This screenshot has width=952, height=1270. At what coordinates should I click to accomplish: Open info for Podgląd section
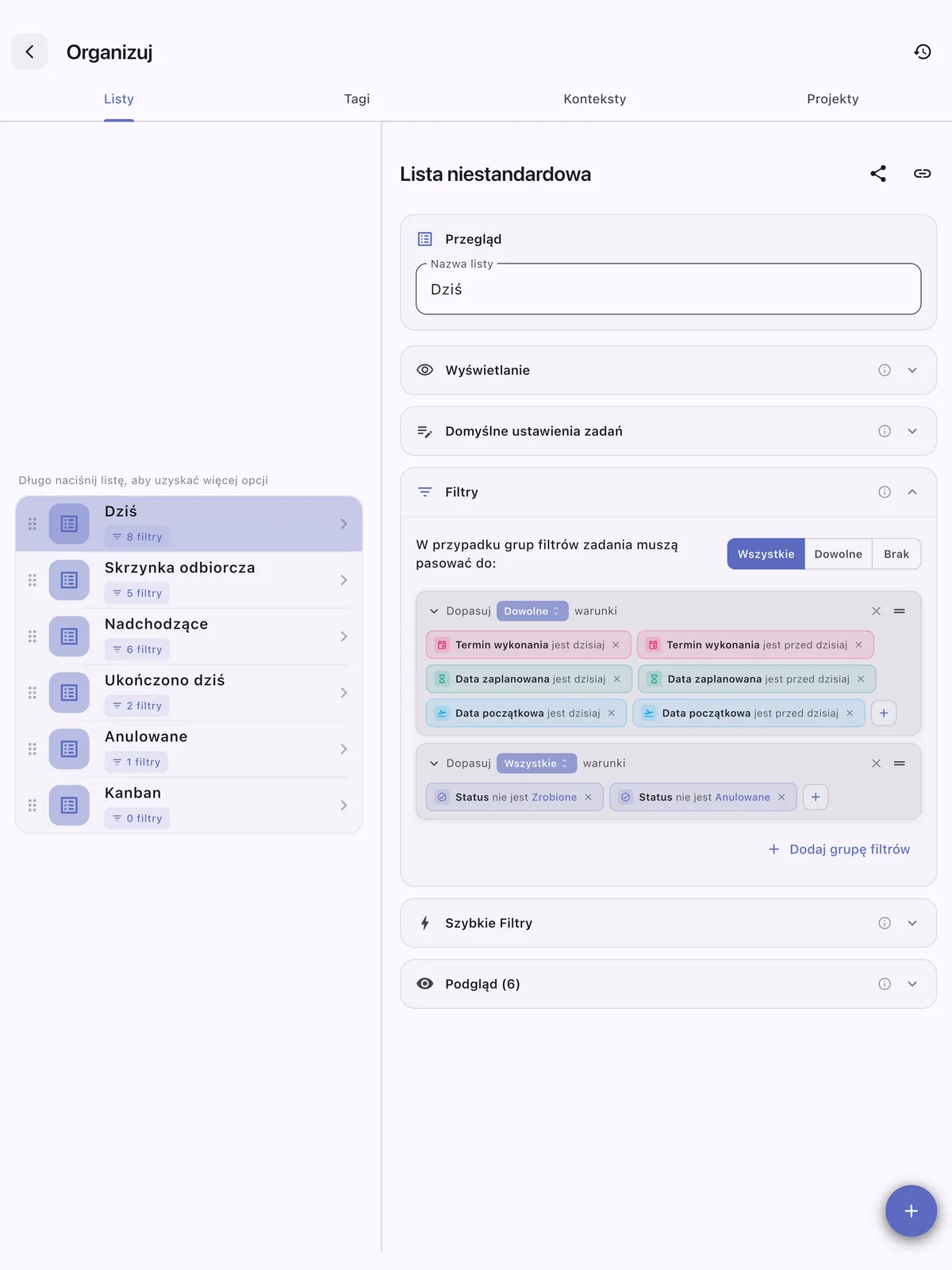(885, 984)
